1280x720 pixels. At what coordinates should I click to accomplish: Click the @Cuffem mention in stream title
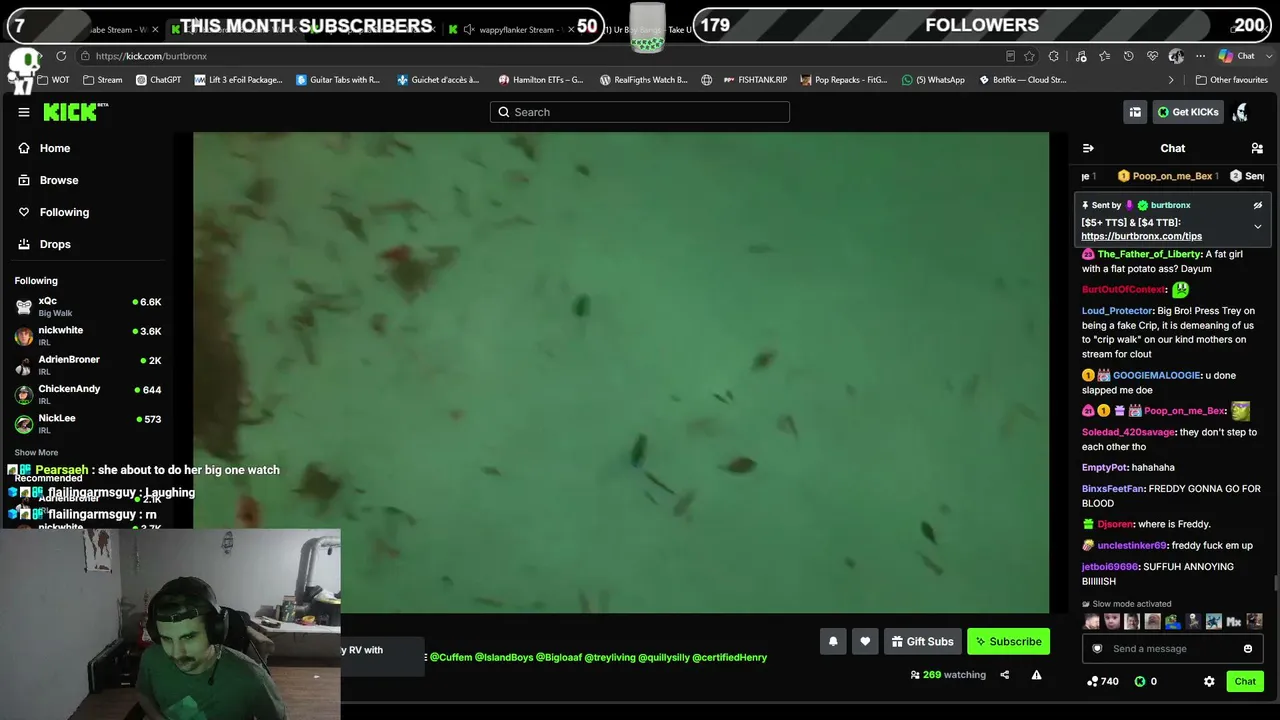point(450,657)
